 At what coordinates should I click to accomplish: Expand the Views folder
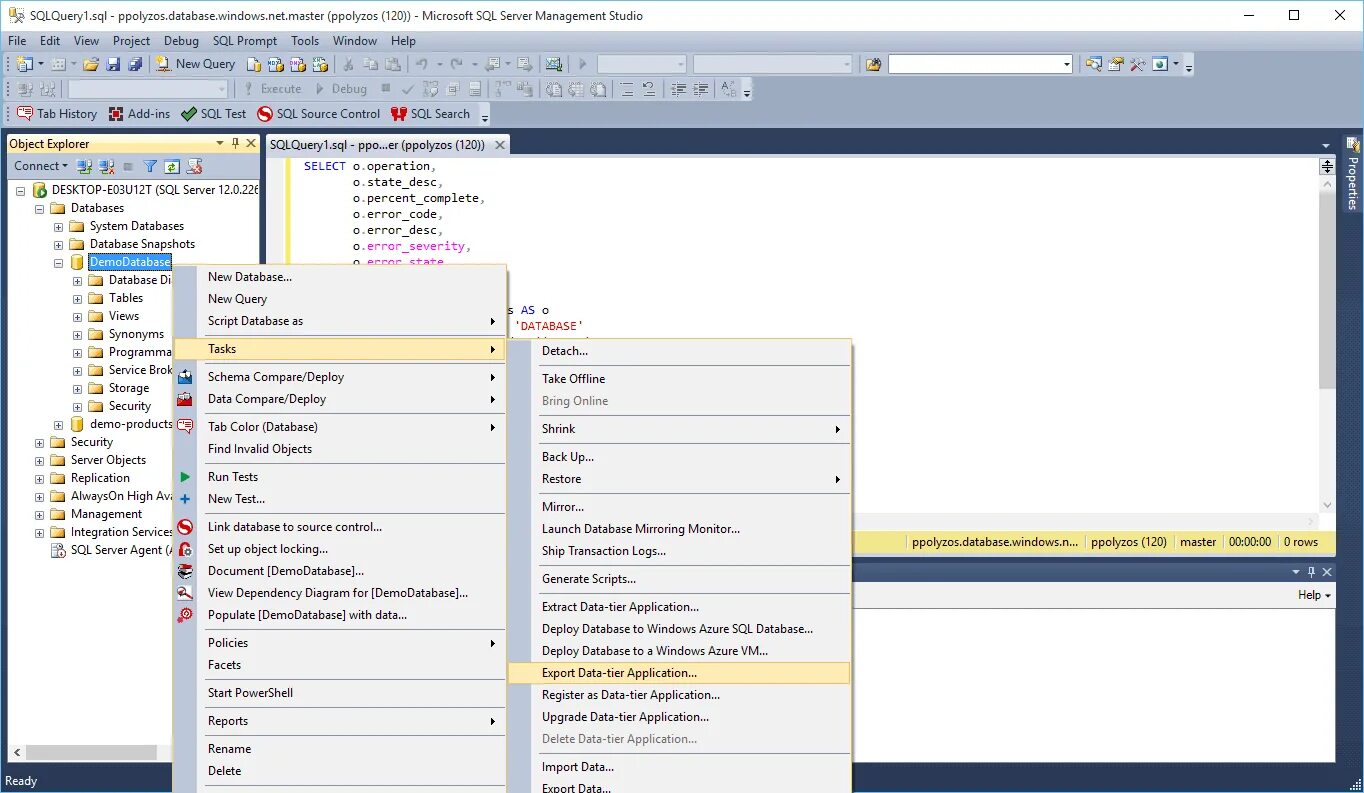[77, 316]
